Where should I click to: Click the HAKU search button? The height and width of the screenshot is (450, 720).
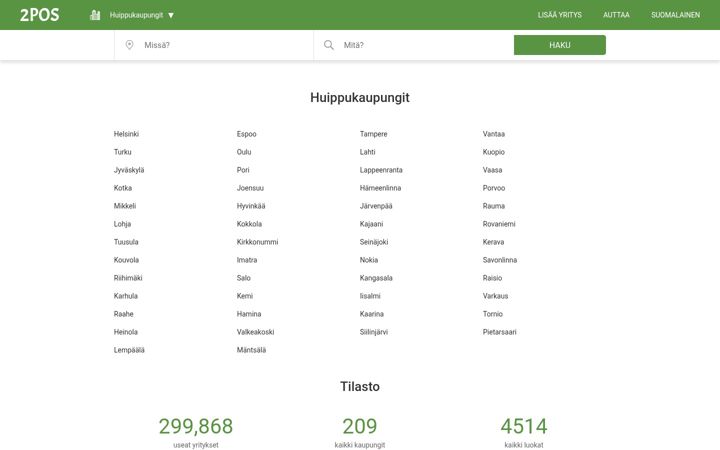560,45
